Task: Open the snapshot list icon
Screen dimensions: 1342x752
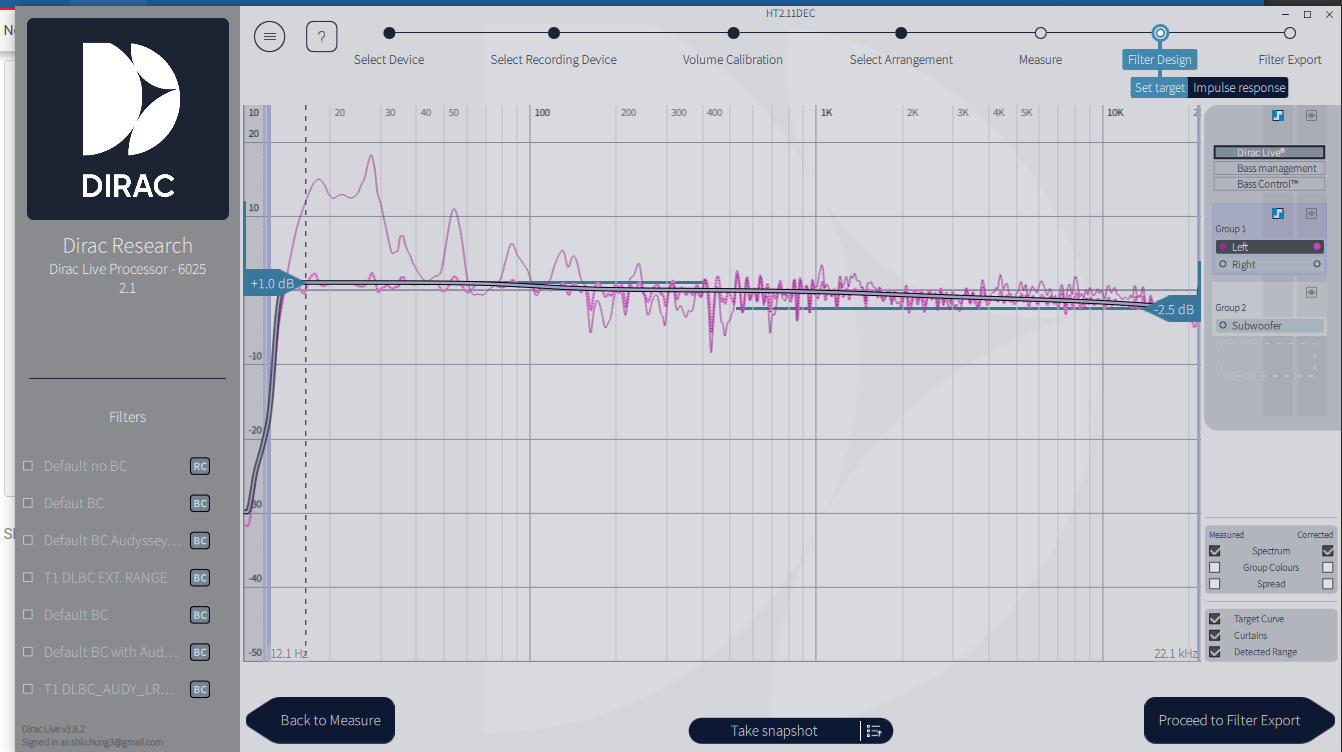Action: coord(874,731)
